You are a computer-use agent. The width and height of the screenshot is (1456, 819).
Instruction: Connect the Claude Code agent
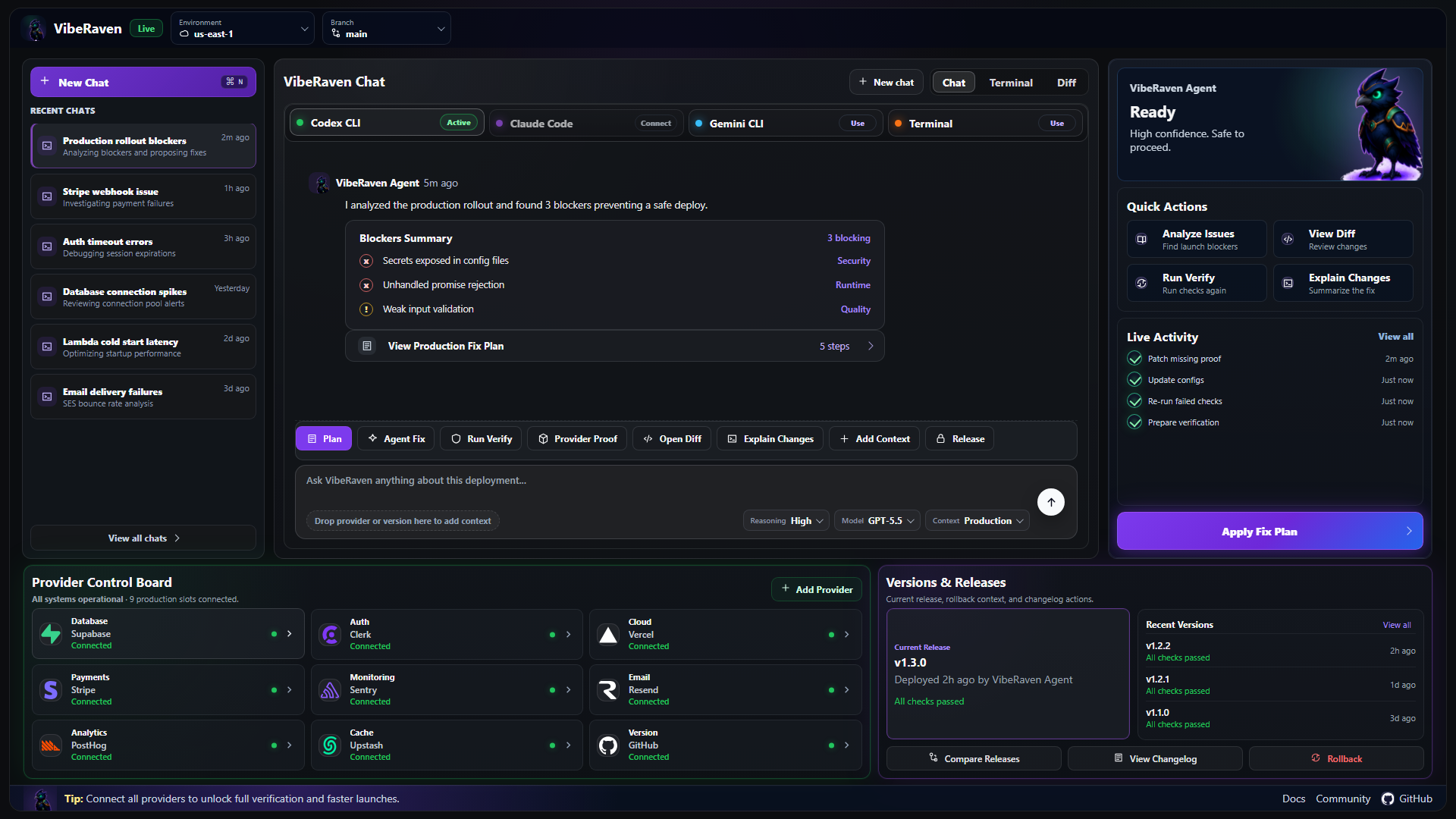click(655, 124)
